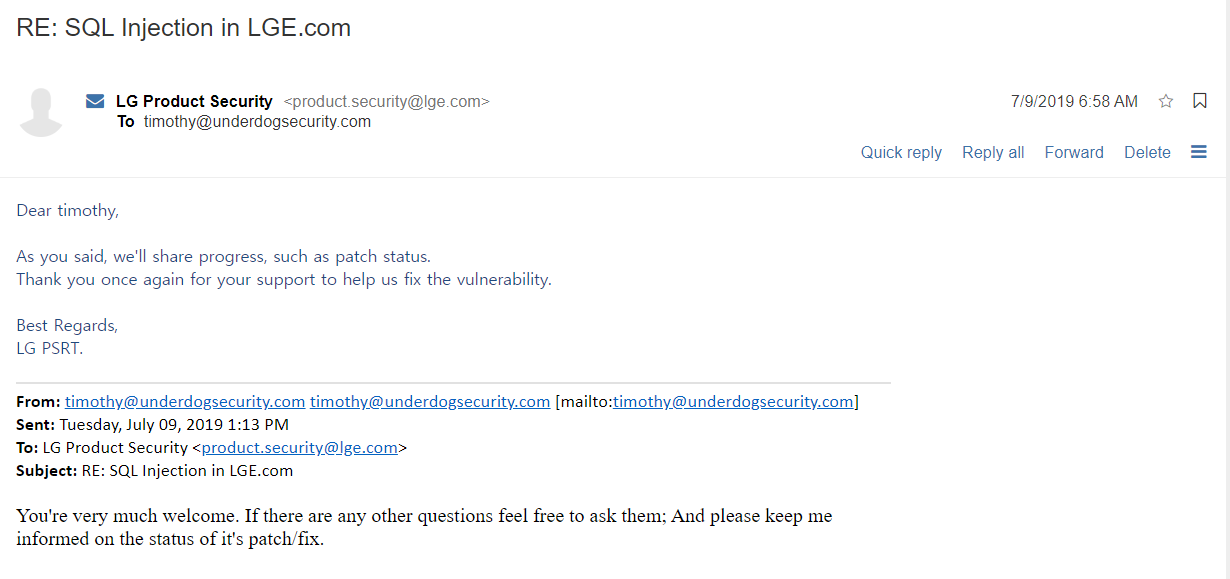Click the sender avatar placeholder
Screen dimensions: 1230x579
click(x=41, y=112)
